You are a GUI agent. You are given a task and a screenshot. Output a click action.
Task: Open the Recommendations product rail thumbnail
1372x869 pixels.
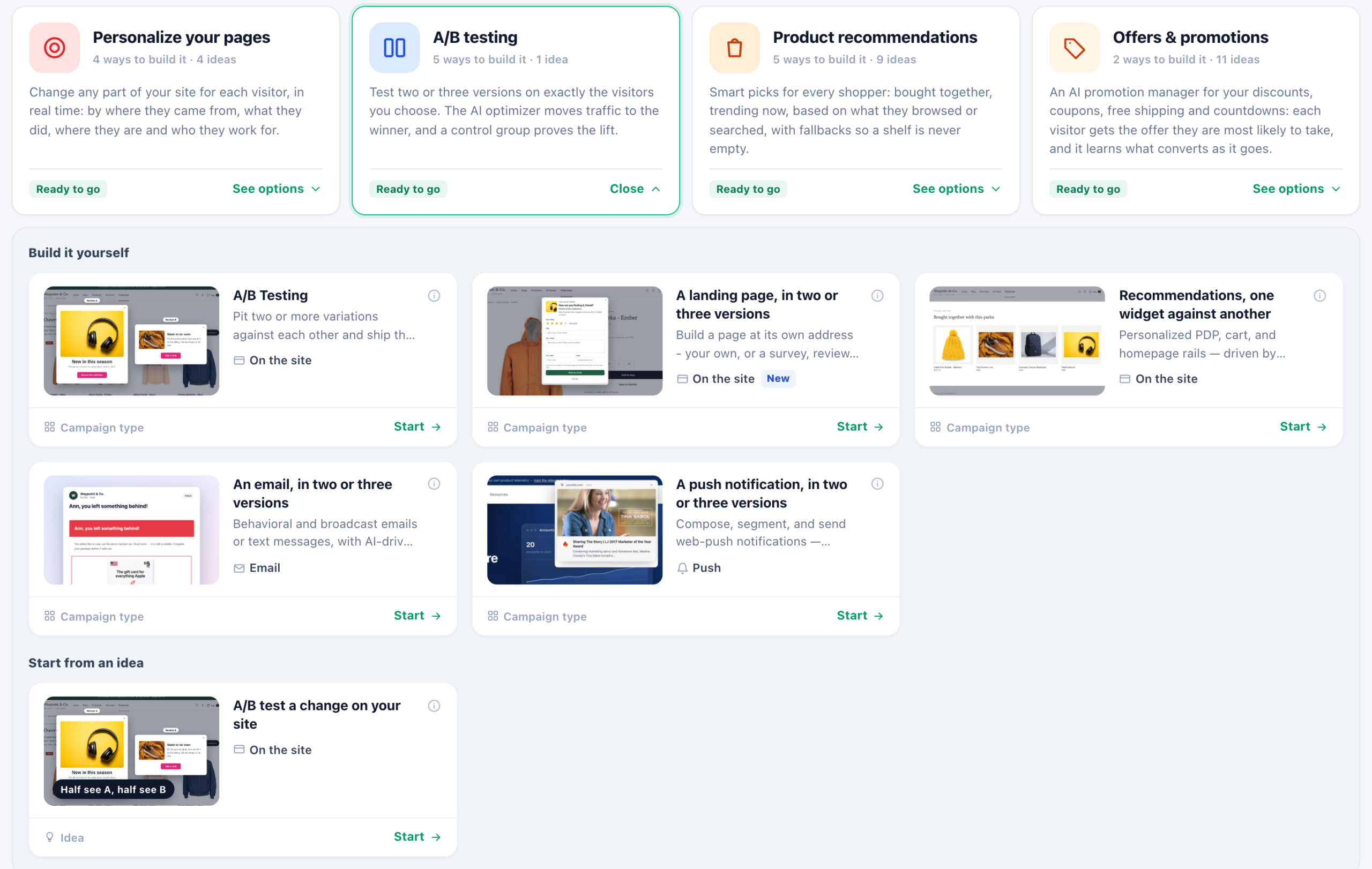coord(1017,341)
